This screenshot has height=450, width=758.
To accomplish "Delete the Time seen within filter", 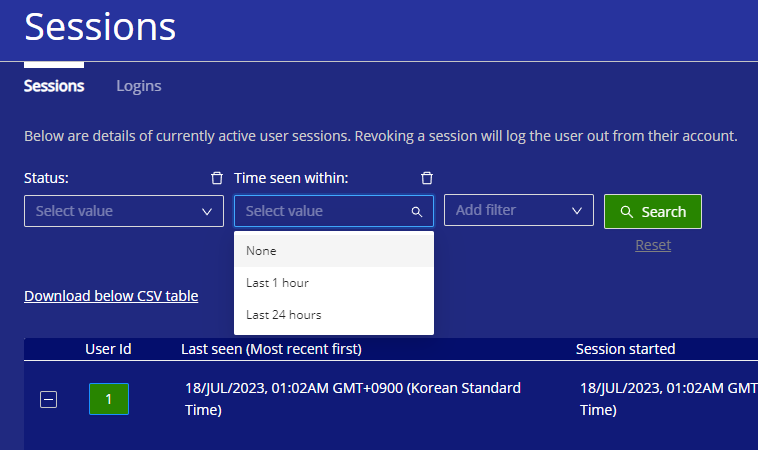I will pos(426,178).
